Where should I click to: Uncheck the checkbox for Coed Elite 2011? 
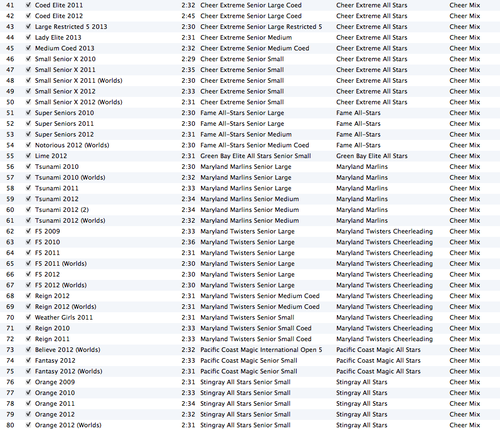coord(28,5)
